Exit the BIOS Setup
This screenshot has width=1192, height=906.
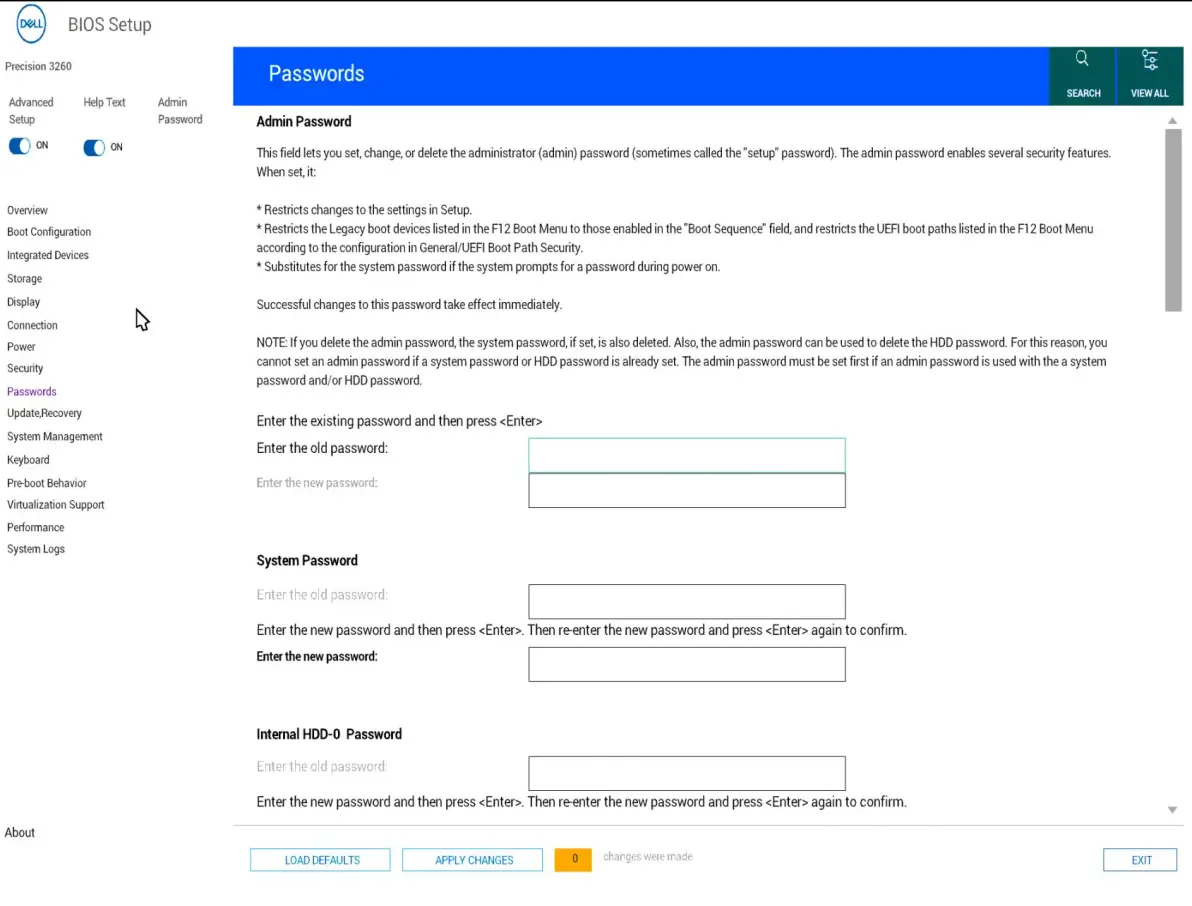(1140, 860)
